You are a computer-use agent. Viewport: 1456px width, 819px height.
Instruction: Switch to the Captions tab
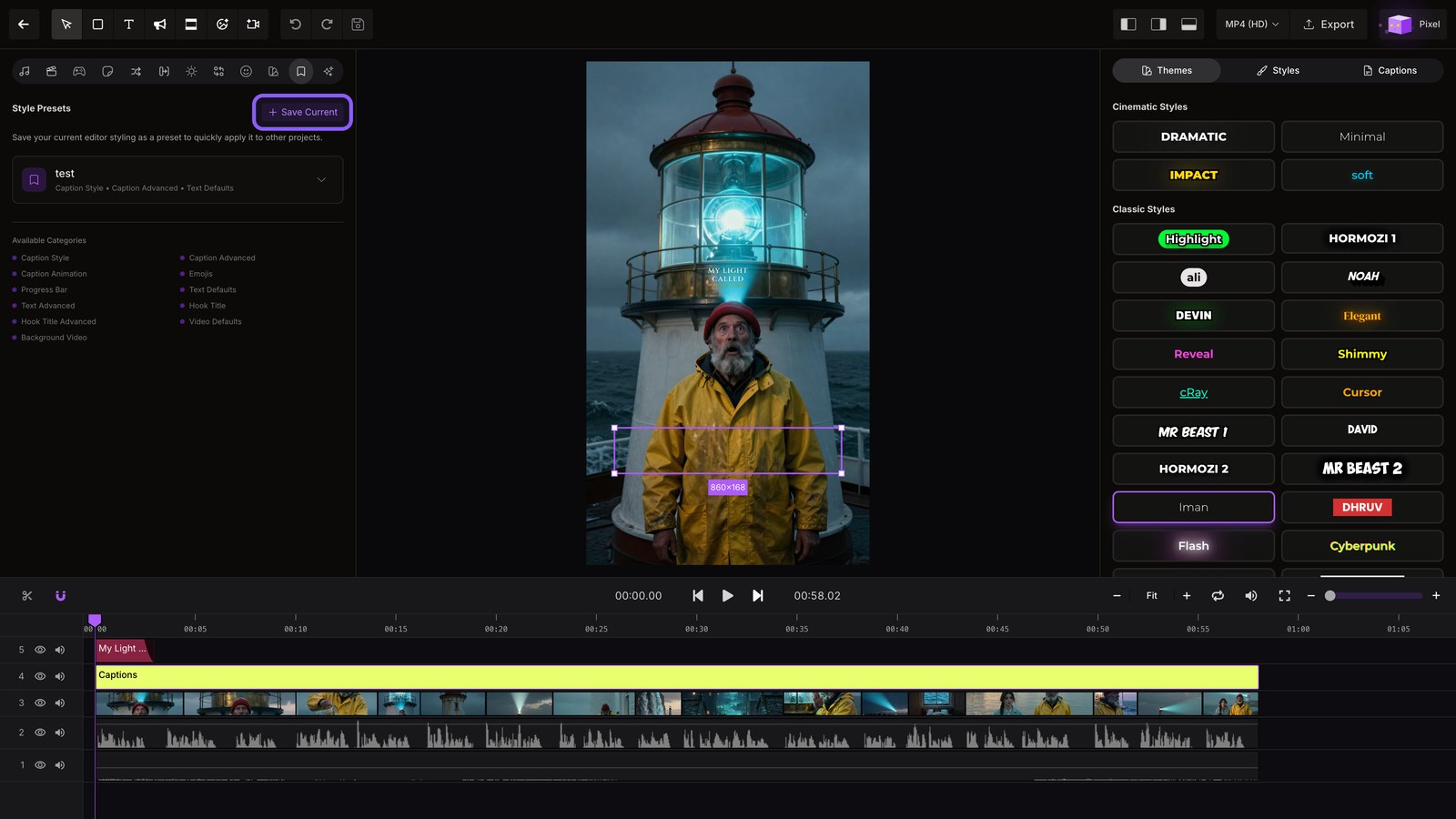[1390, 71]
